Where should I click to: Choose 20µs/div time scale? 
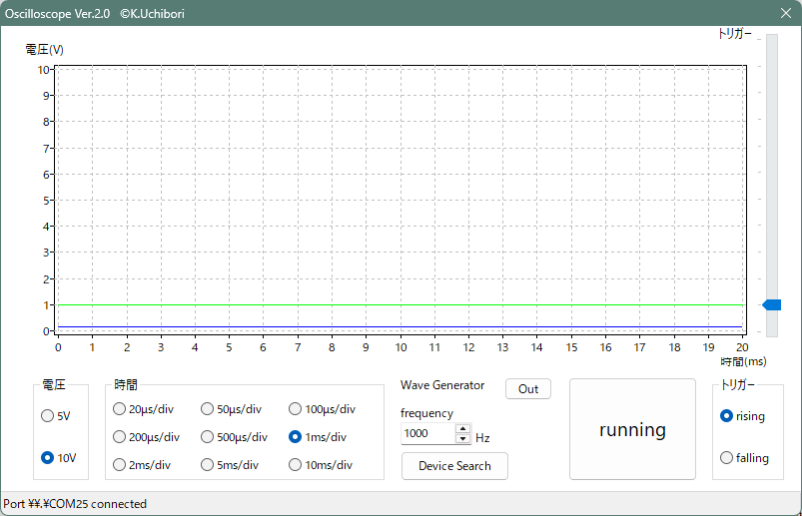[x=120, y=408]
